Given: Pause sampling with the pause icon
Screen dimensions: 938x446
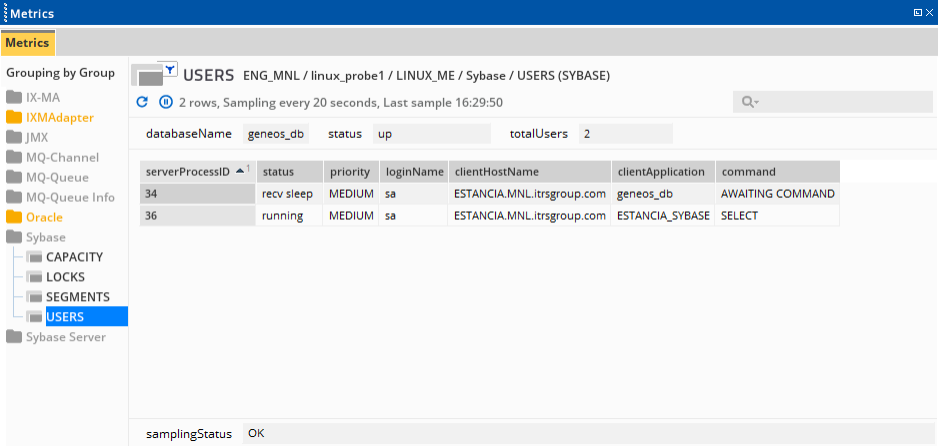Looking at the screenshot, I should tap(166, 102).
